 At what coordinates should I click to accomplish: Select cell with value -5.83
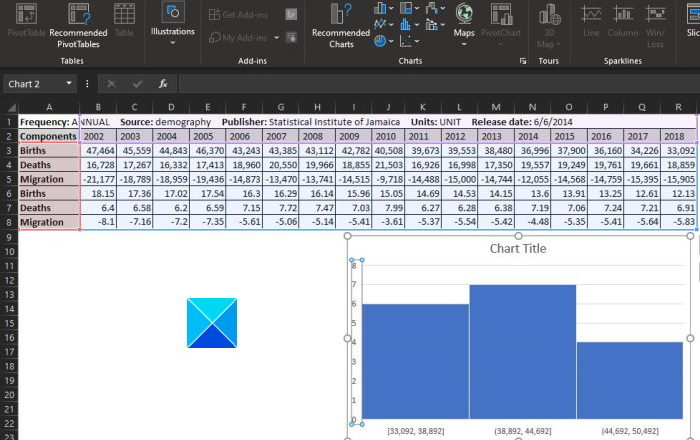pyautogui.click(x=678, y=222)
